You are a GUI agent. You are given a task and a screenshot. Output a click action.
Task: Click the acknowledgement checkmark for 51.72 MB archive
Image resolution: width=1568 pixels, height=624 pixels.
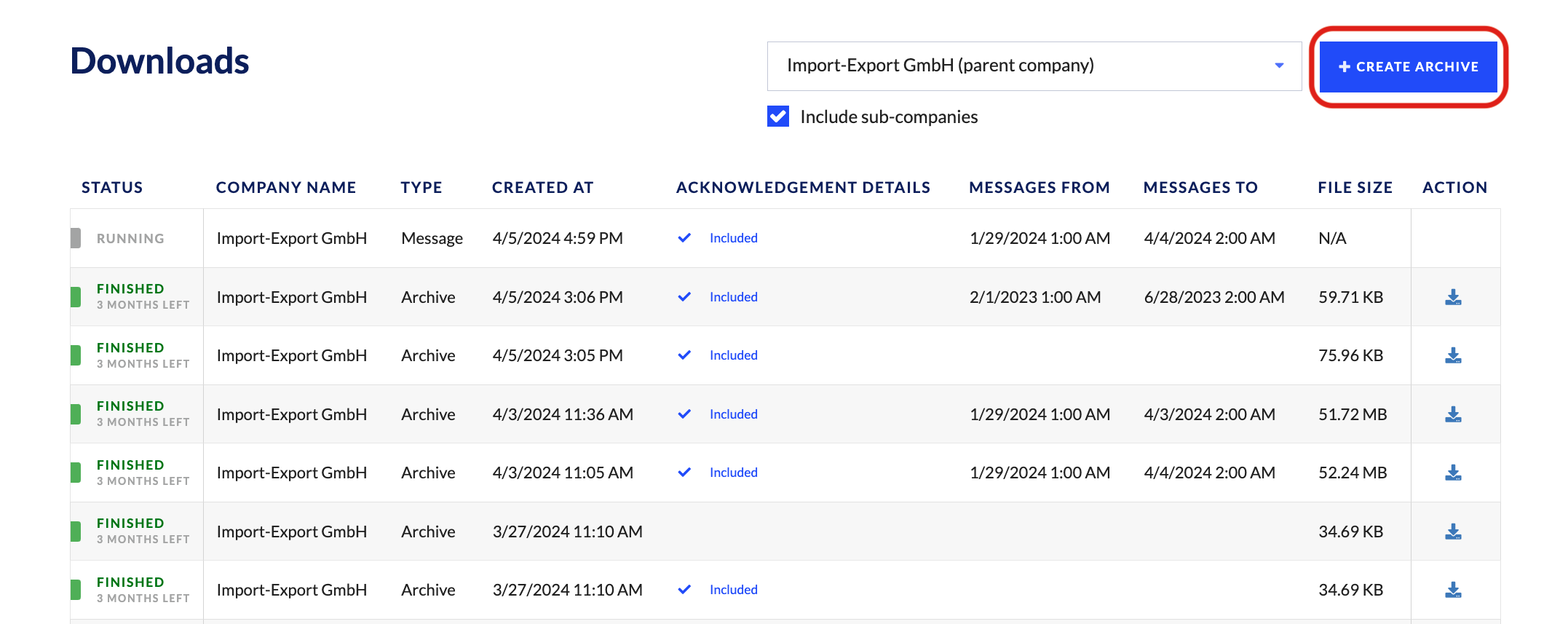click(x=684, y=414)
